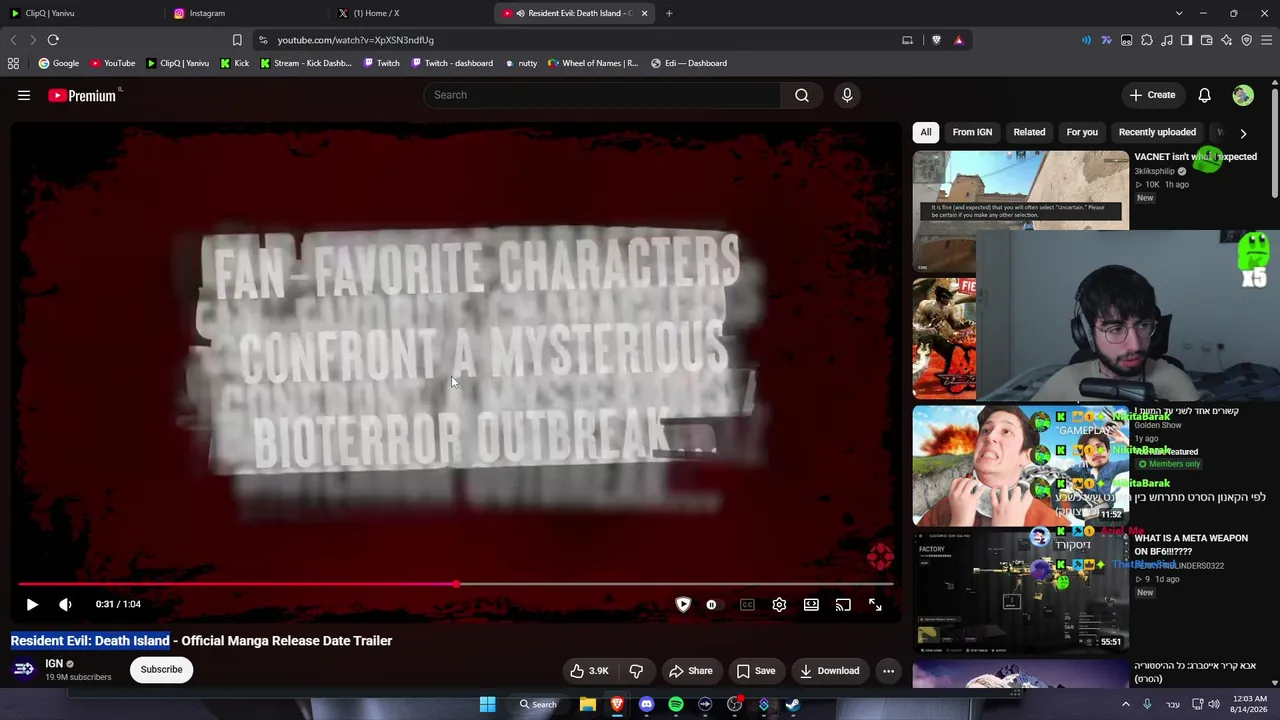The width and height of the screenshot is (1280, 720).
Task: Open the Brave main hamburger menu
Action: tap(1267, 40)
